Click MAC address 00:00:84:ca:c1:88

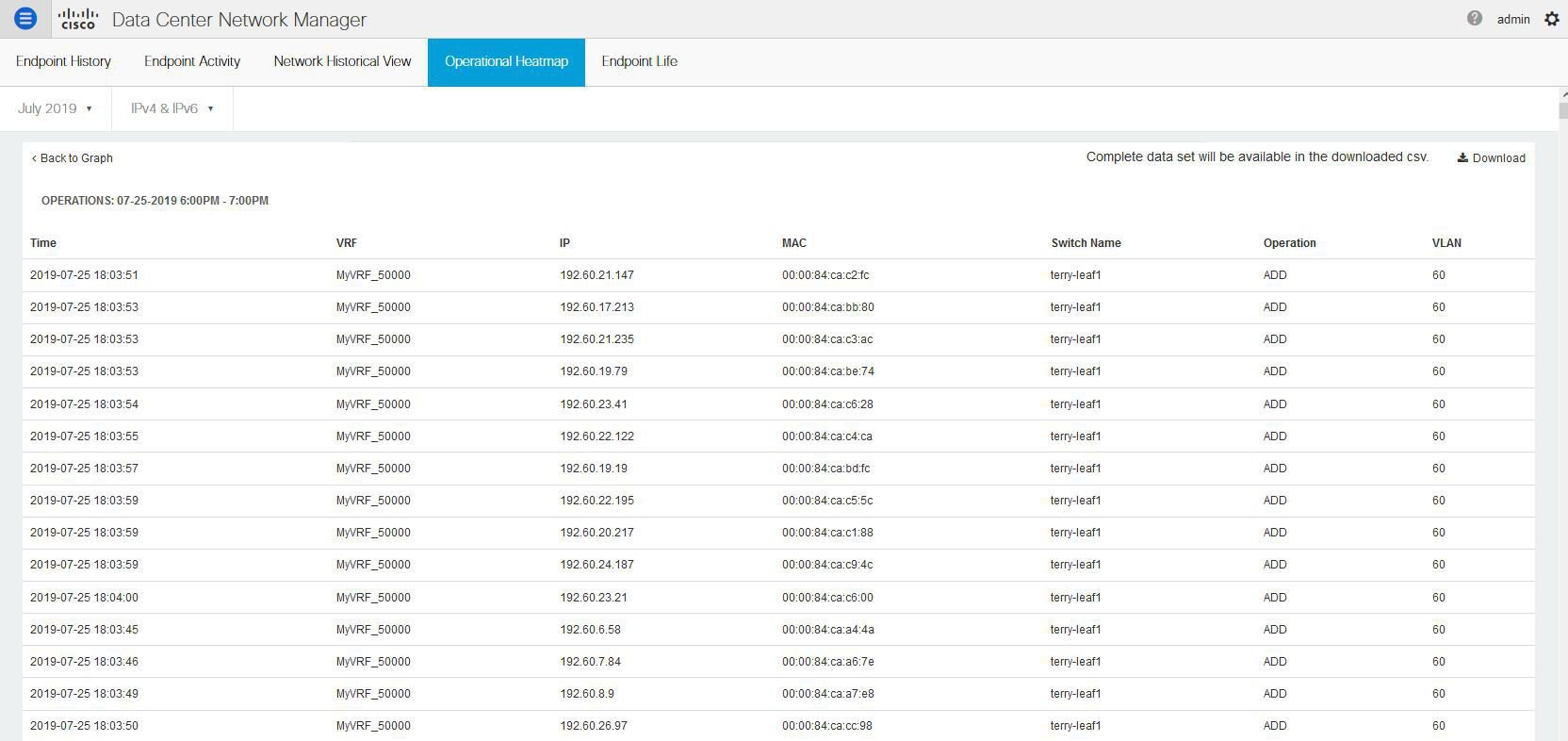click(x=827, y=533)
